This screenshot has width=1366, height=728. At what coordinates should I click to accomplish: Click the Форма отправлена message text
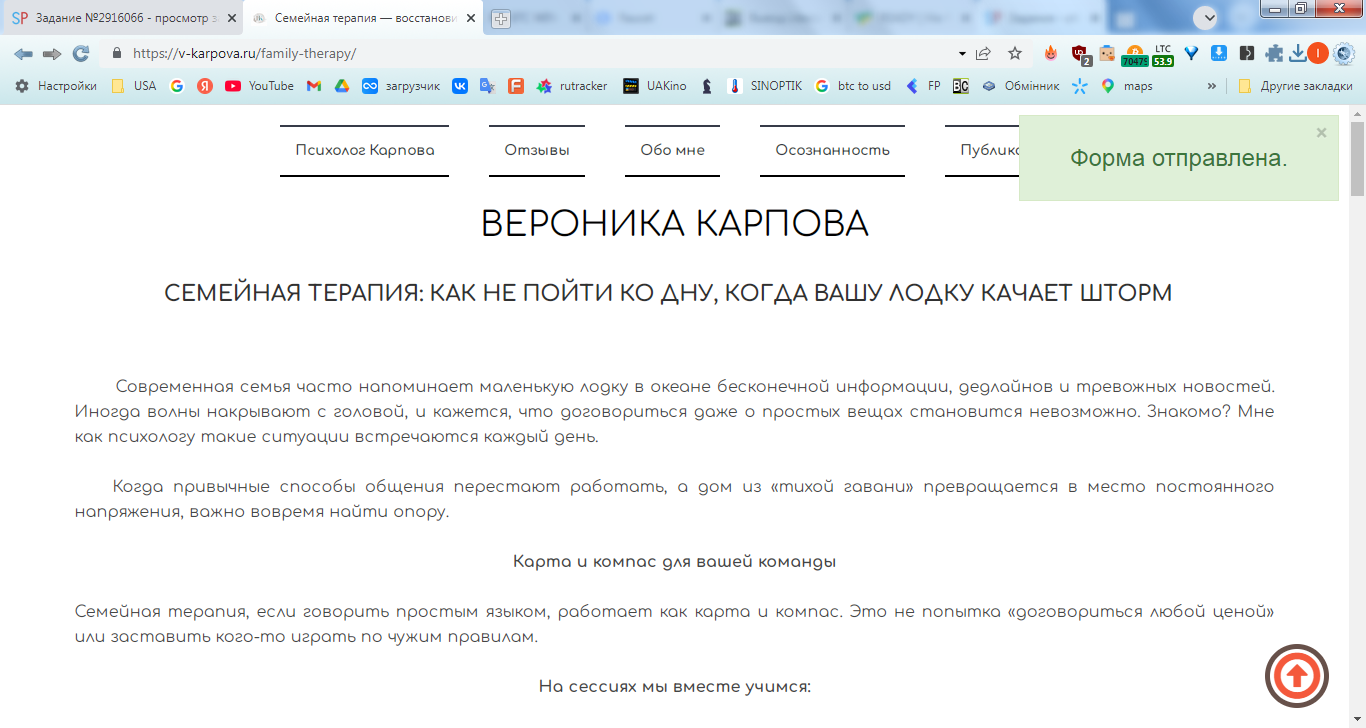pyautogui.click(x=1178, y=158)
